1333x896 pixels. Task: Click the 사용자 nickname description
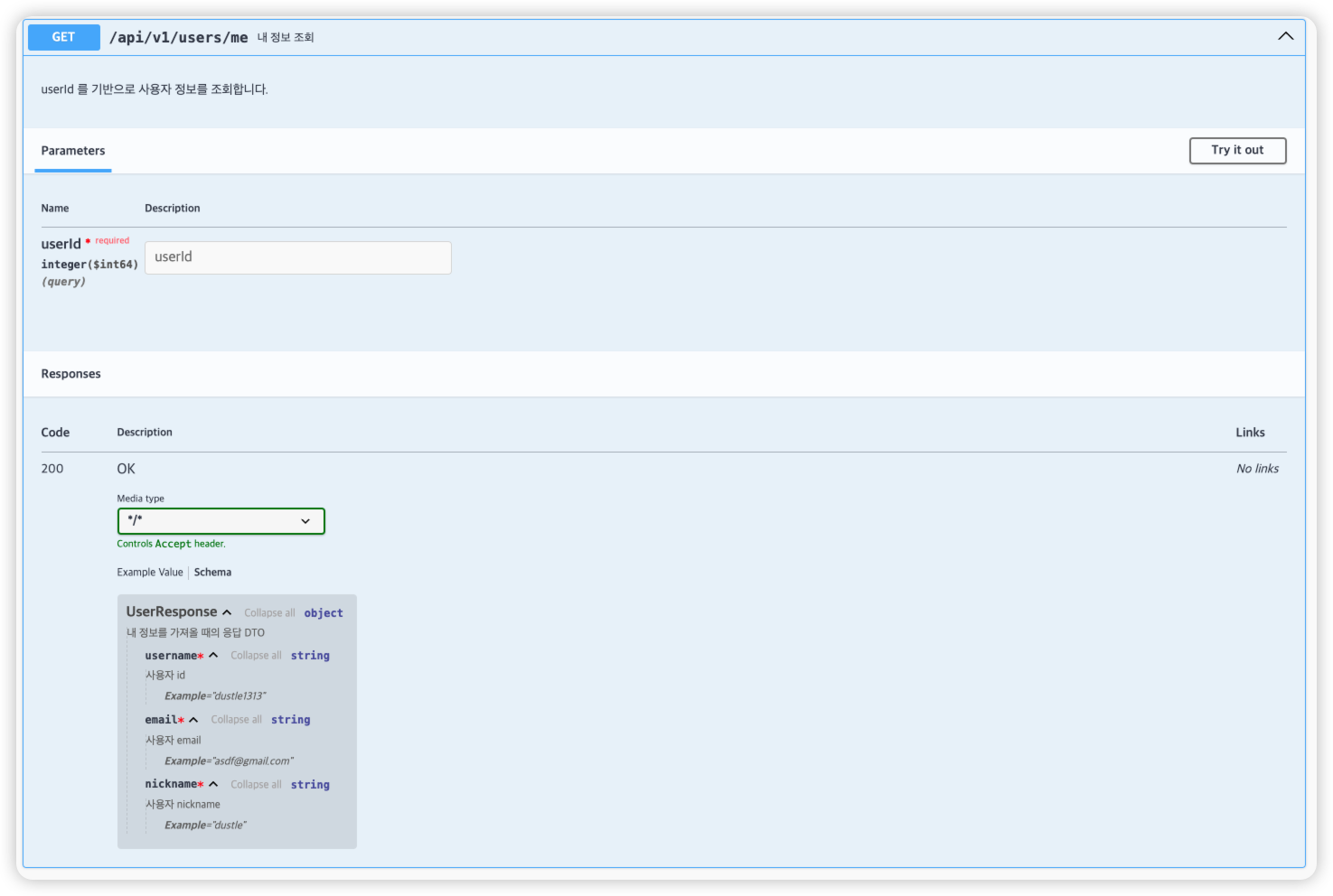tap(183, 805)
